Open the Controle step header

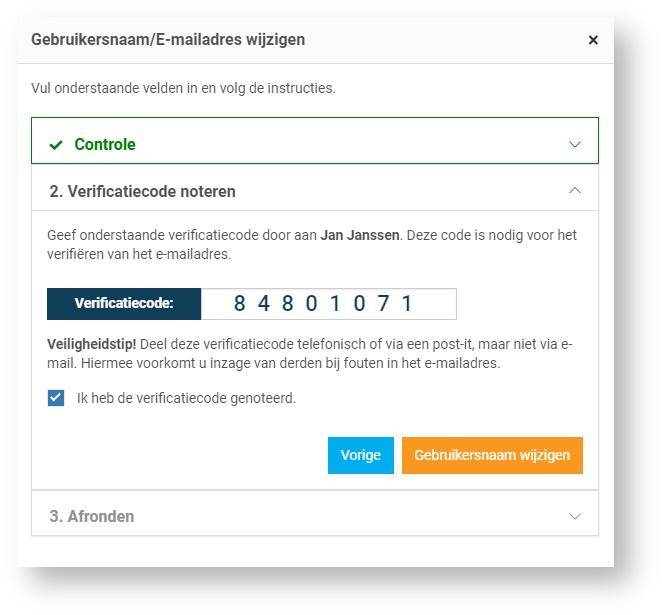coord(105,145)
